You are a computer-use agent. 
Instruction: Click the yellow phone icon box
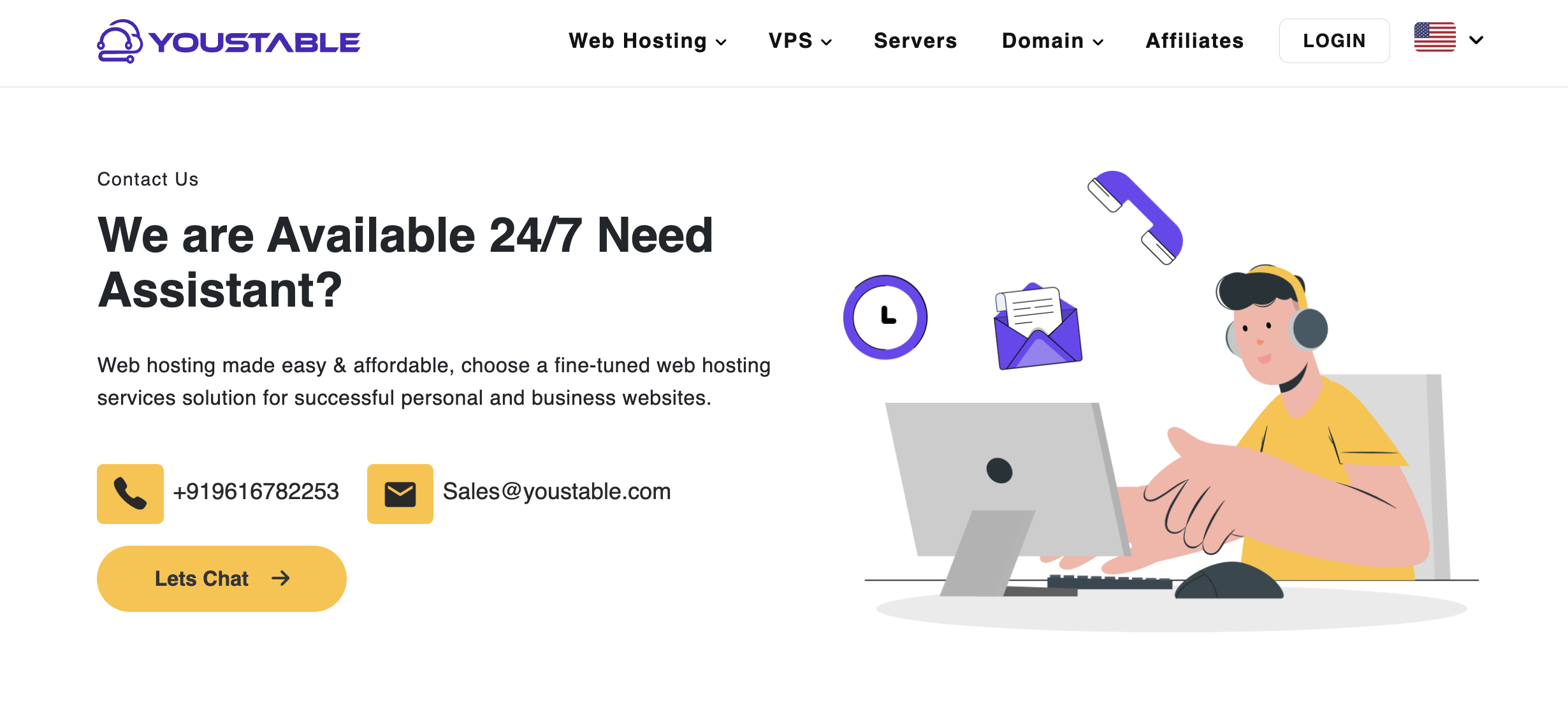pos(130,493)
